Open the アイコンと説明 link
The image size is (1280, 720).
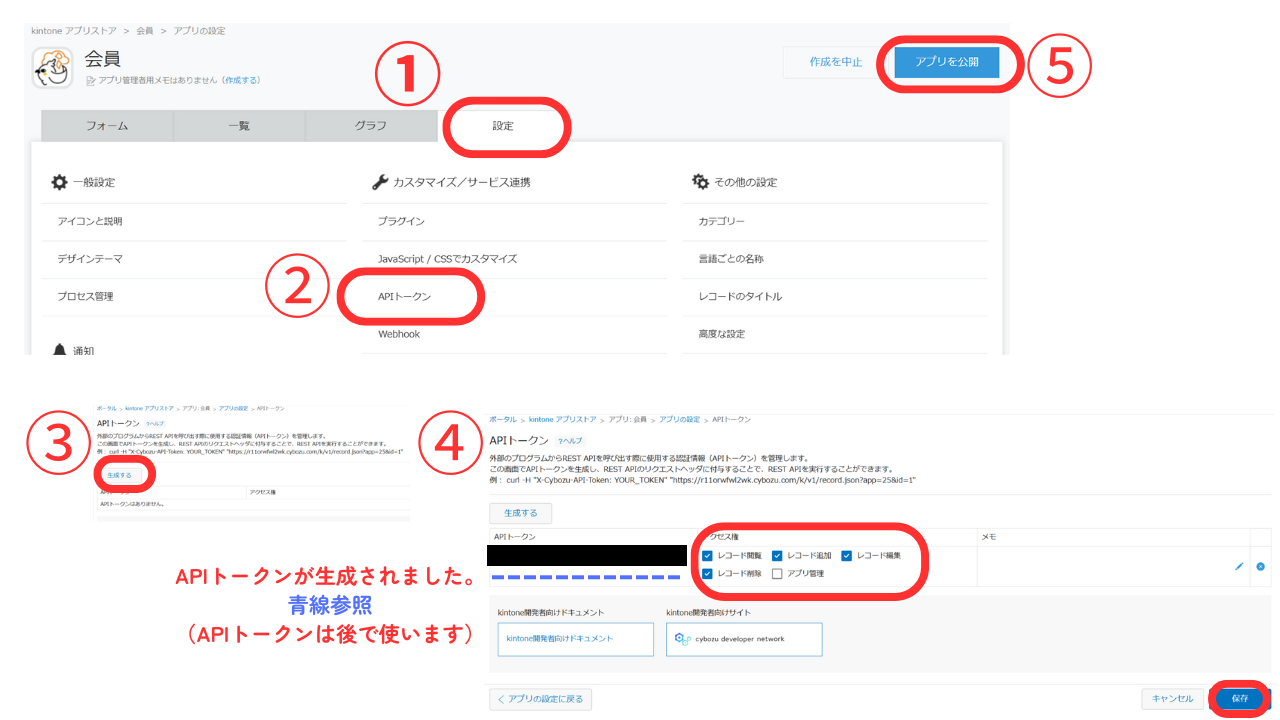coord(90,221)
